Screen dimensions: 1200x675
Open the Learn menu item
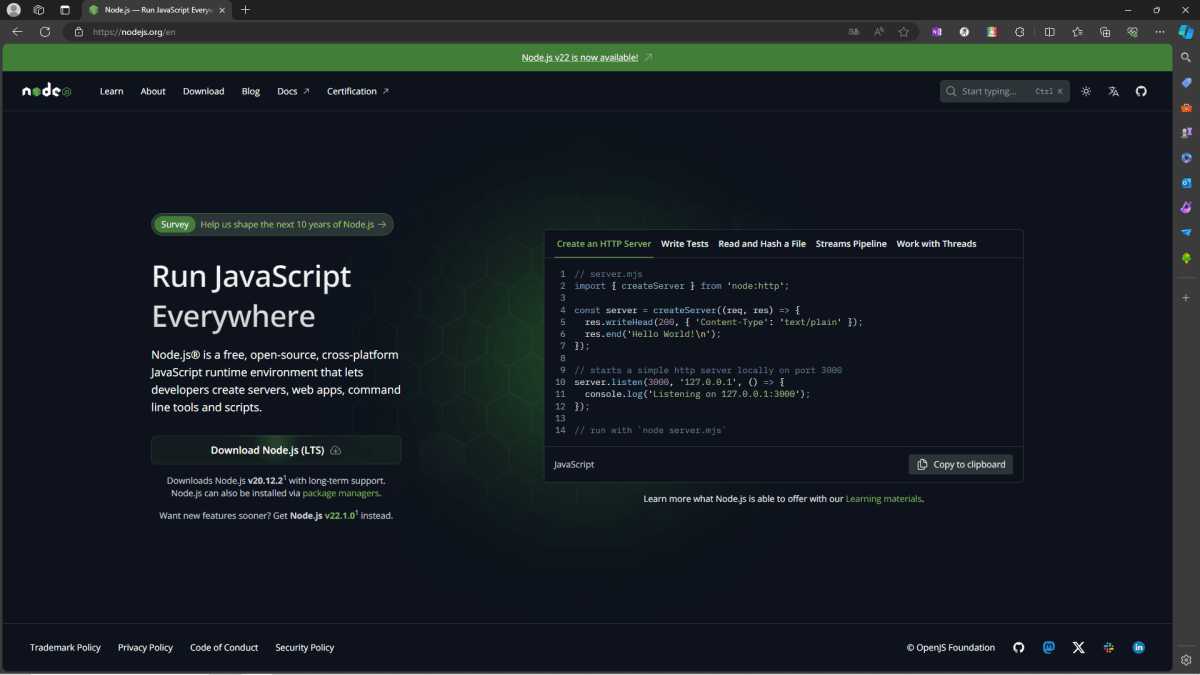pyautogui.click(x=111, y=91)
